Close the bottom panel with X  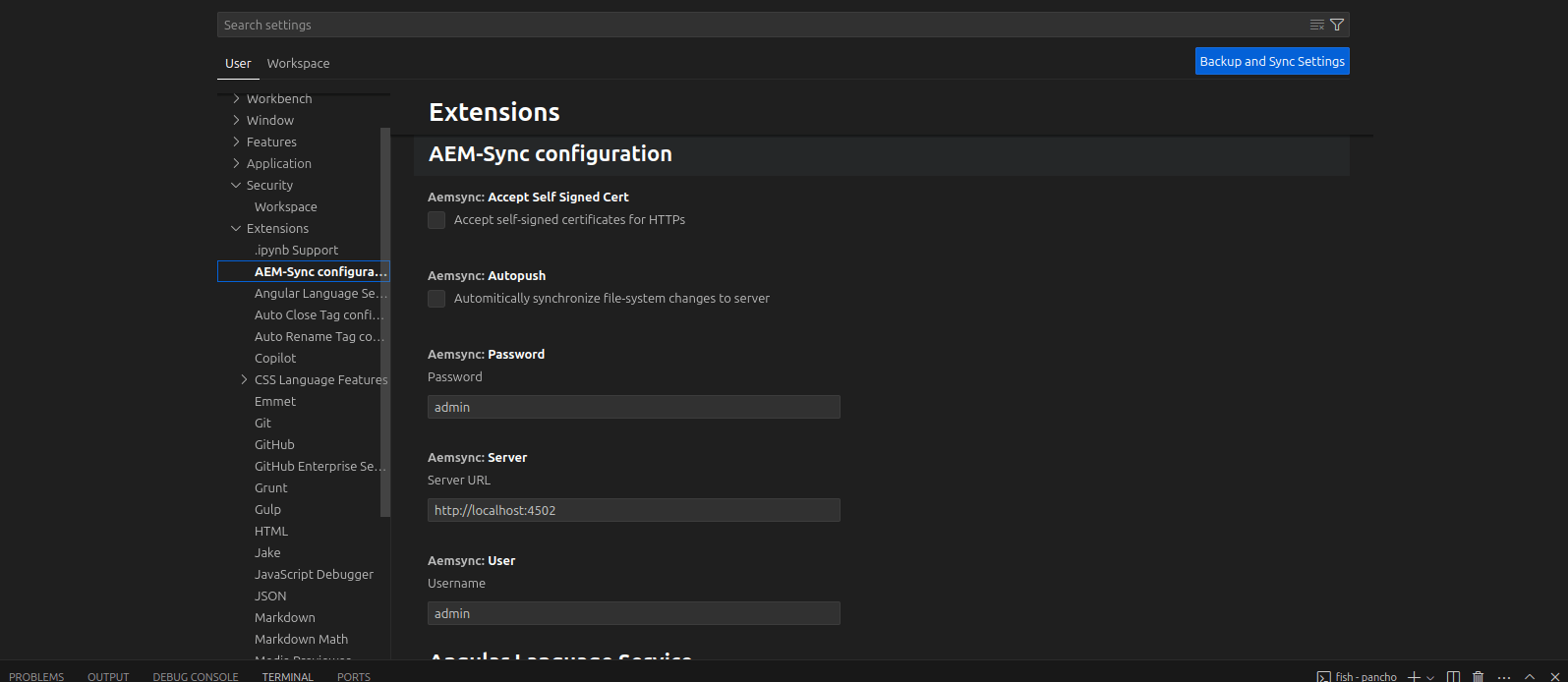(1555, 677)
